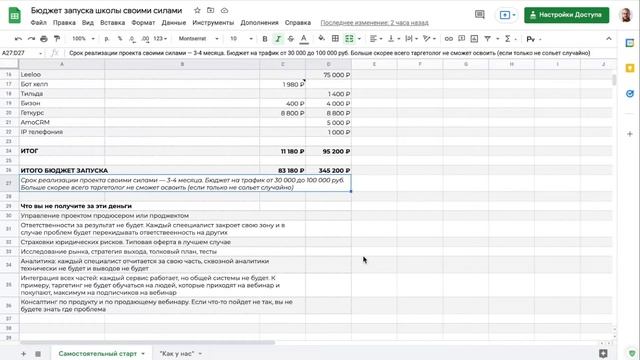Open the zoom 100% dropdown
The image size is (640, 360).
point(83,39)
